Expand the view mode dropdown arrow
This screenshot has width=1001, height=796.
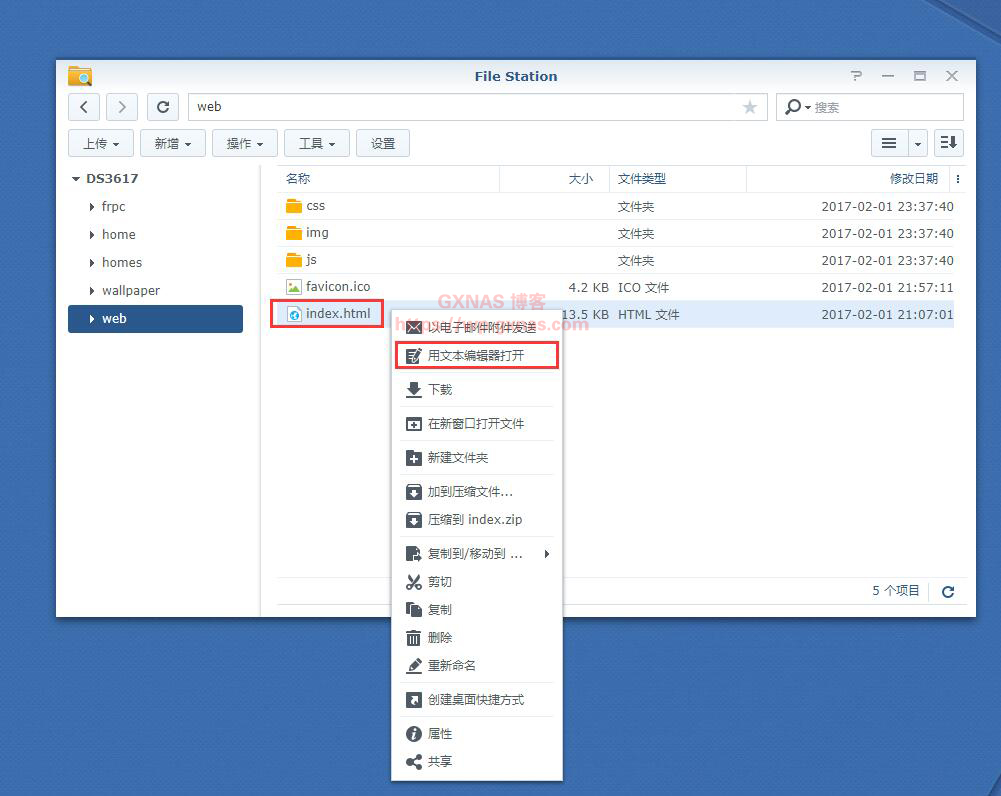click(917, 143)
